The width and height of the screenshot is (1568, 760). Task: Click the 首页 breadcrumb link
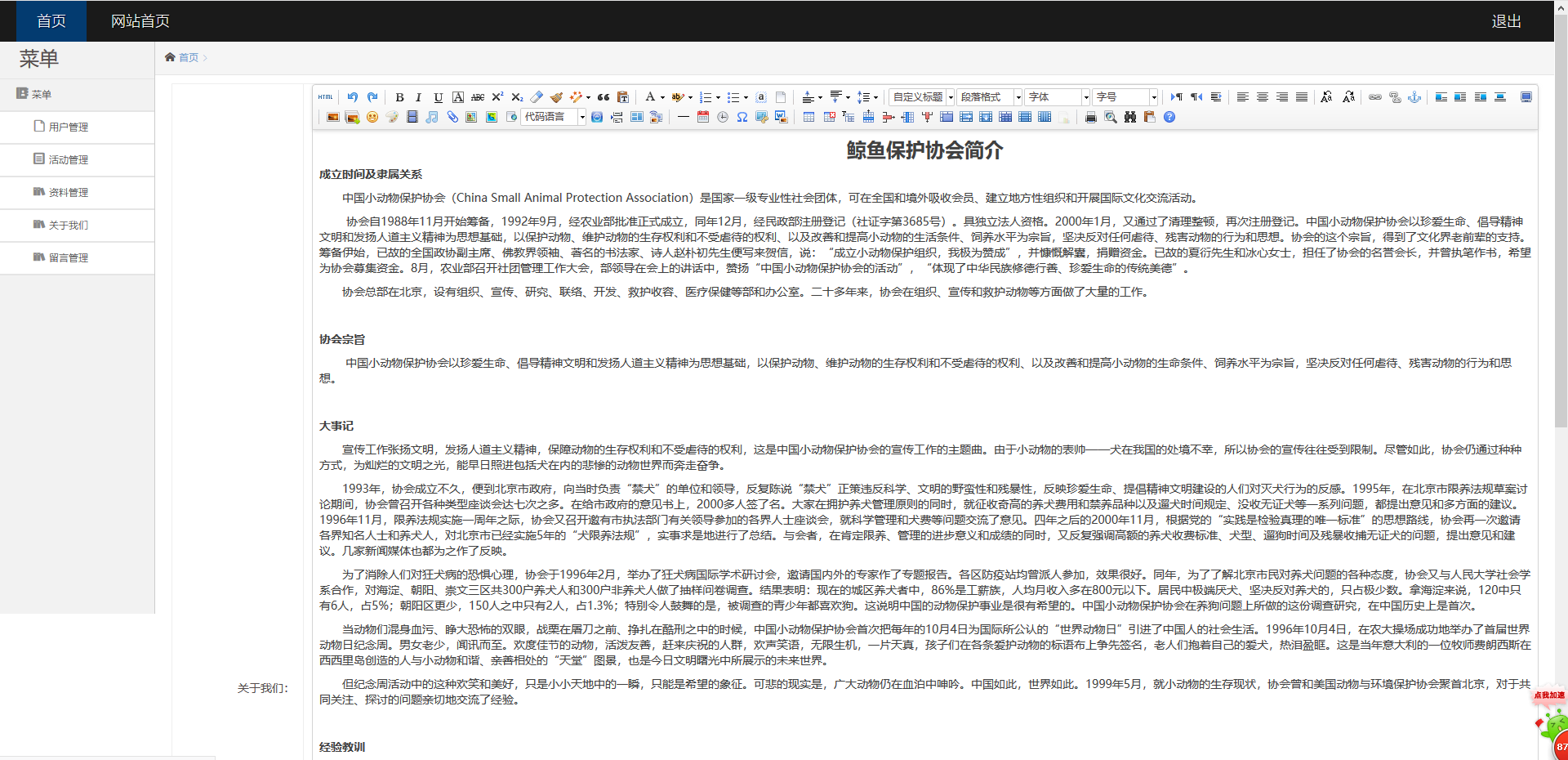point(189,57)
